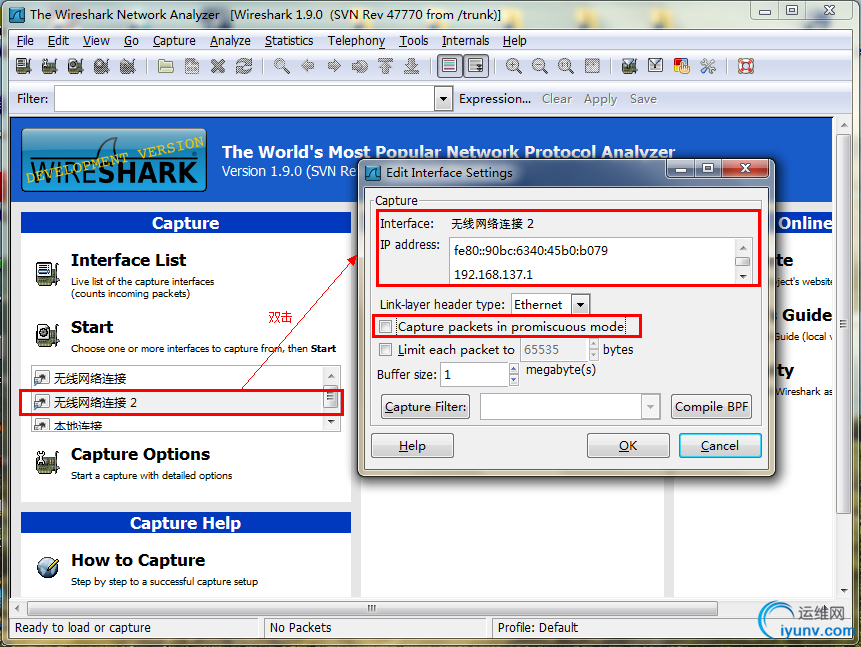Open the capture filters toolbar icon
The height and width of the screenshot is (647, 861).
click(x=629, y=66)
